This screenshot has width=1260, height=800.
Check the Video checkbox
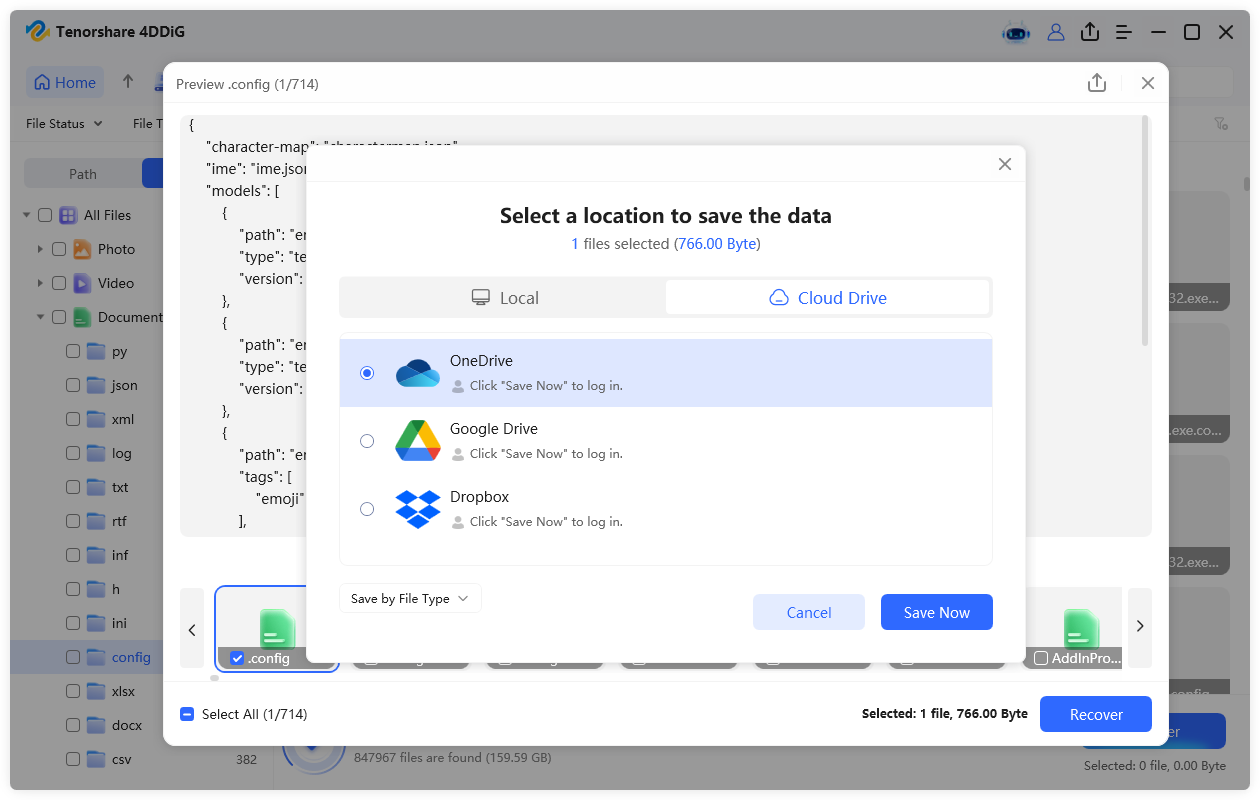(x=59, y=283)
